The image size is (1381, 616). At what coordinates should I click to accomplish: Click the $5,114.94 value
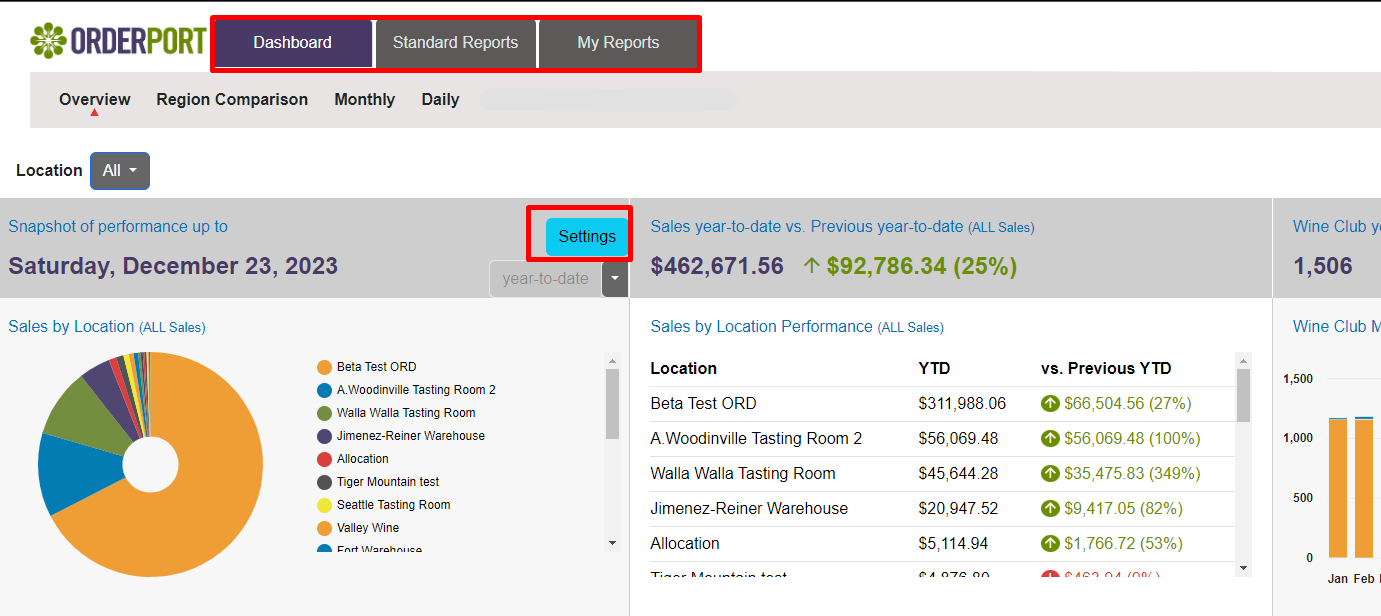coord(953,544)
